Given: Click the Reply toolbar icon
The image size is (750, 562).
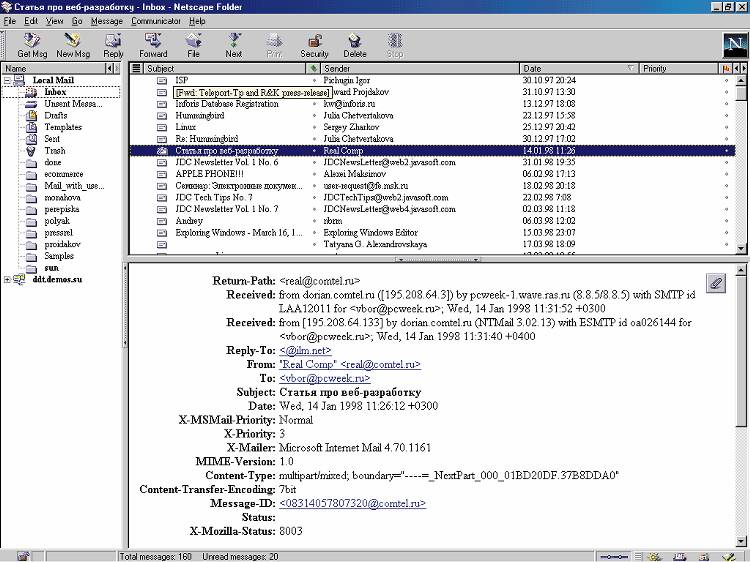Looking at the screenshot, I should [113, 45].
